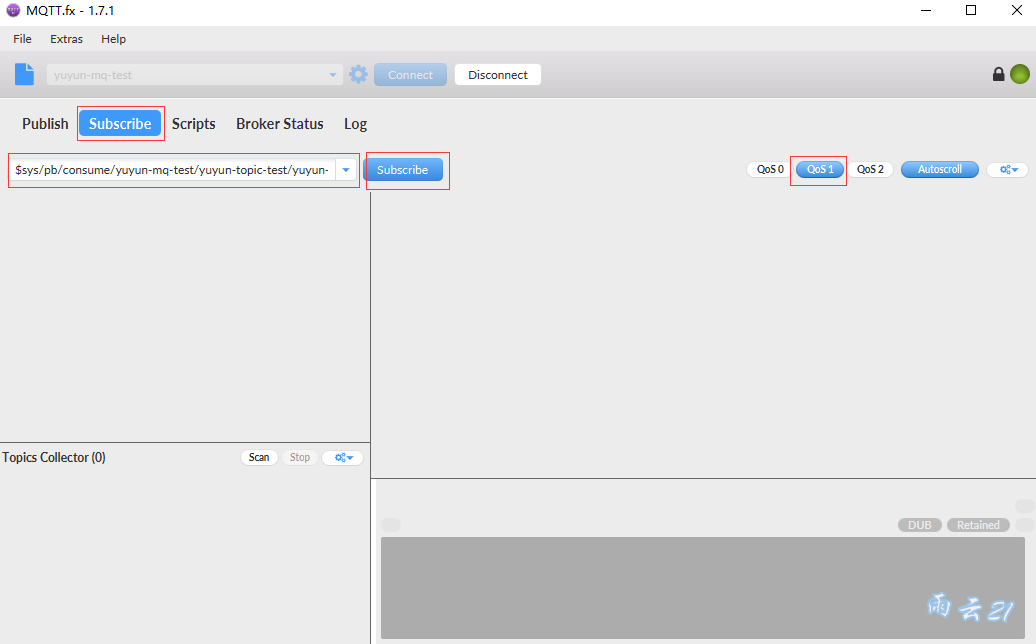Image resolution: width=1036 pixels, height=644 pixels.
Task: Click the blue Subscribe button beside topic field
Action: pyautogui.click(x=402, y=170)
